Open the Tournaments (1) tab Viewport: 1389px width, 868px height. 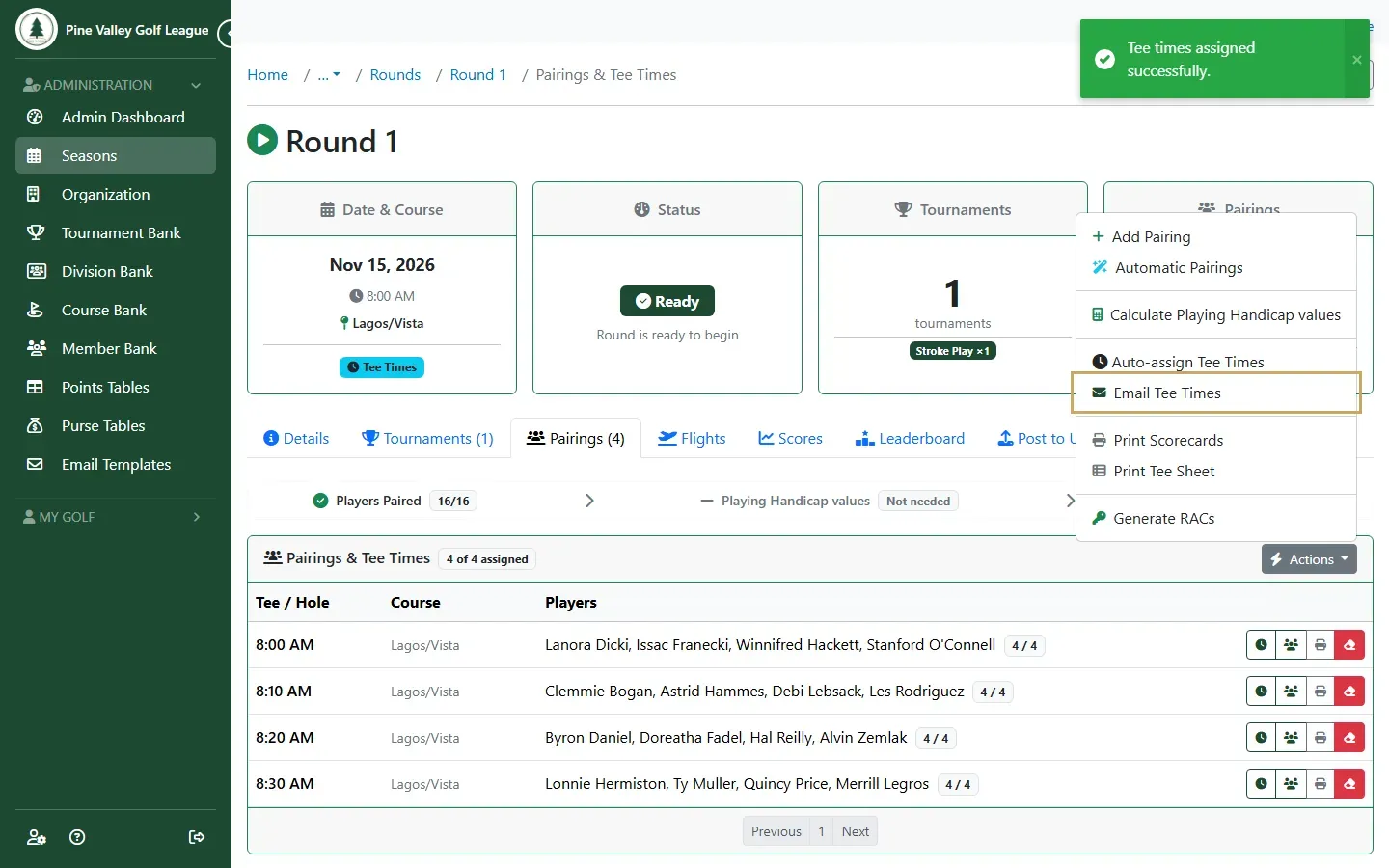click(x=427, y=439)
